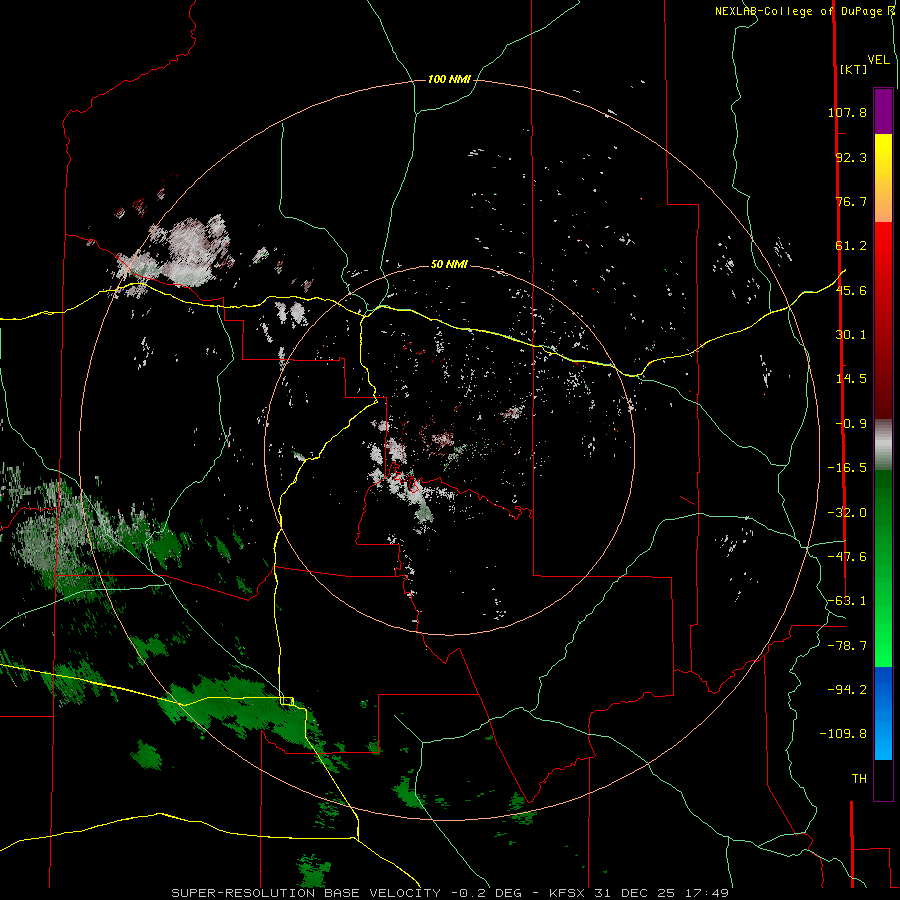Image resolution: width=900 pixels, height=900 pixels.
Task: Click the gray segment of the color bar
Action: click(x=883, y=445)
